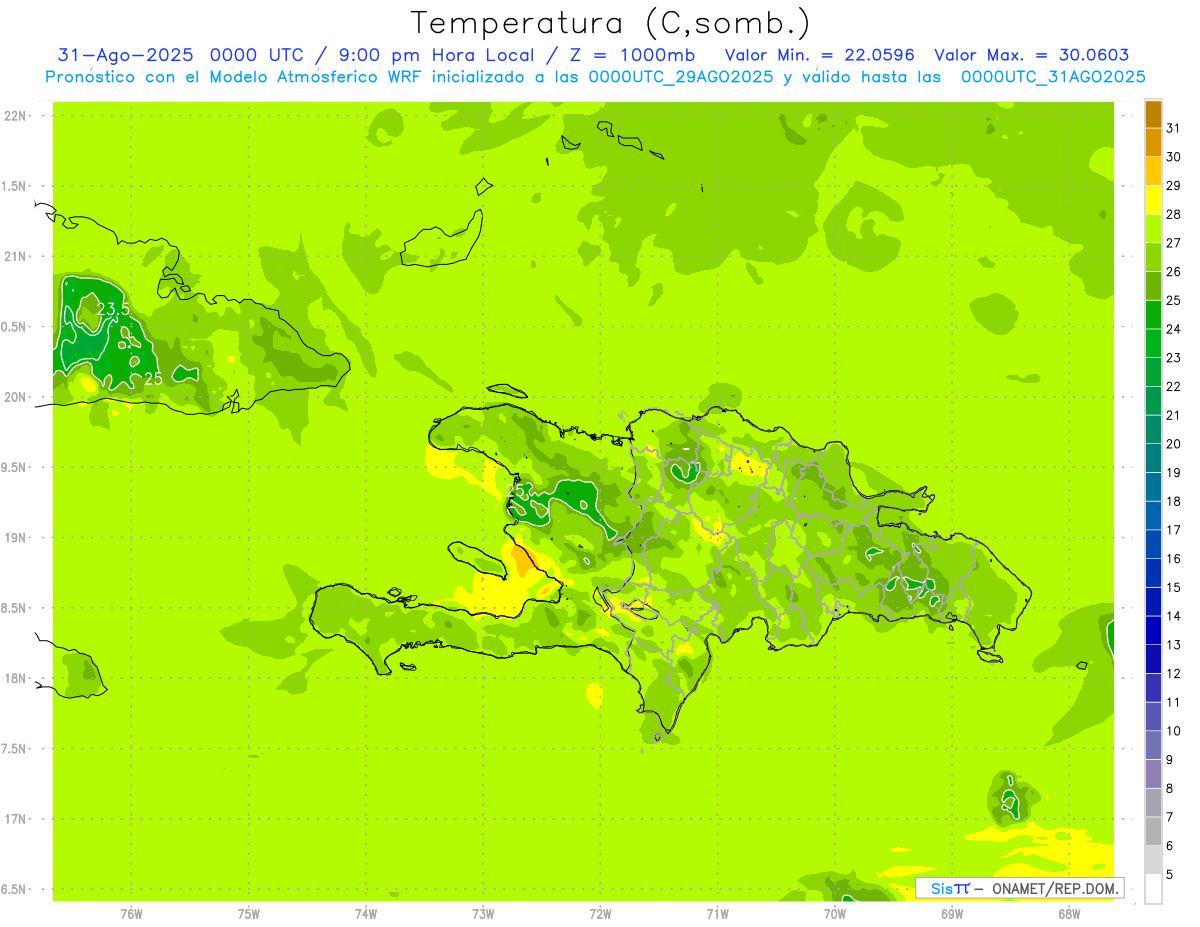Screen dimensions: 1200x927
Task: Click the '18N' latitude label
Action: coord(16,678)
